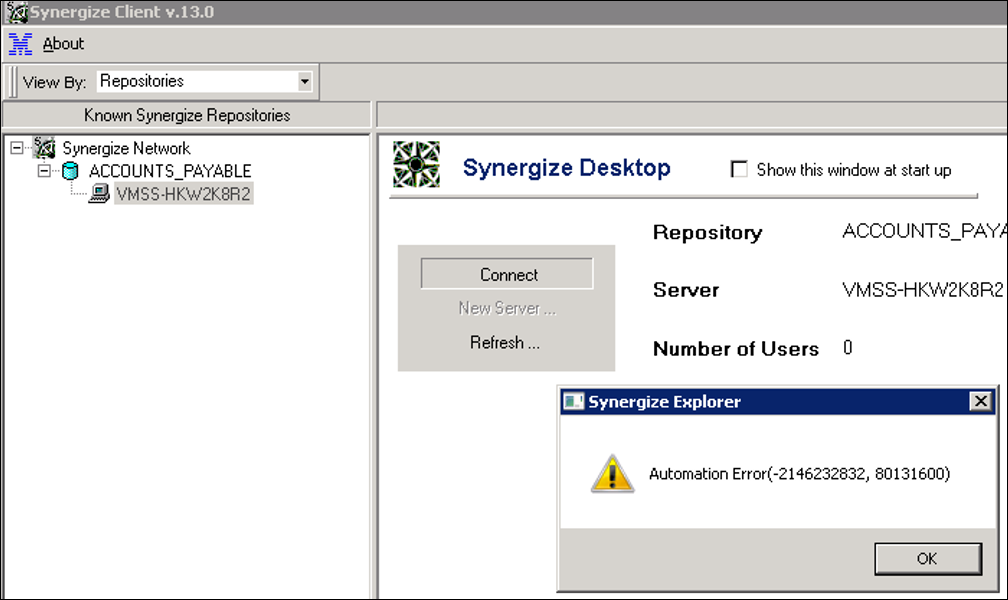Click the VMSS-HKW2K8R2 server computer icon
The image size is (1008, 600).
[x=99, y=194]
